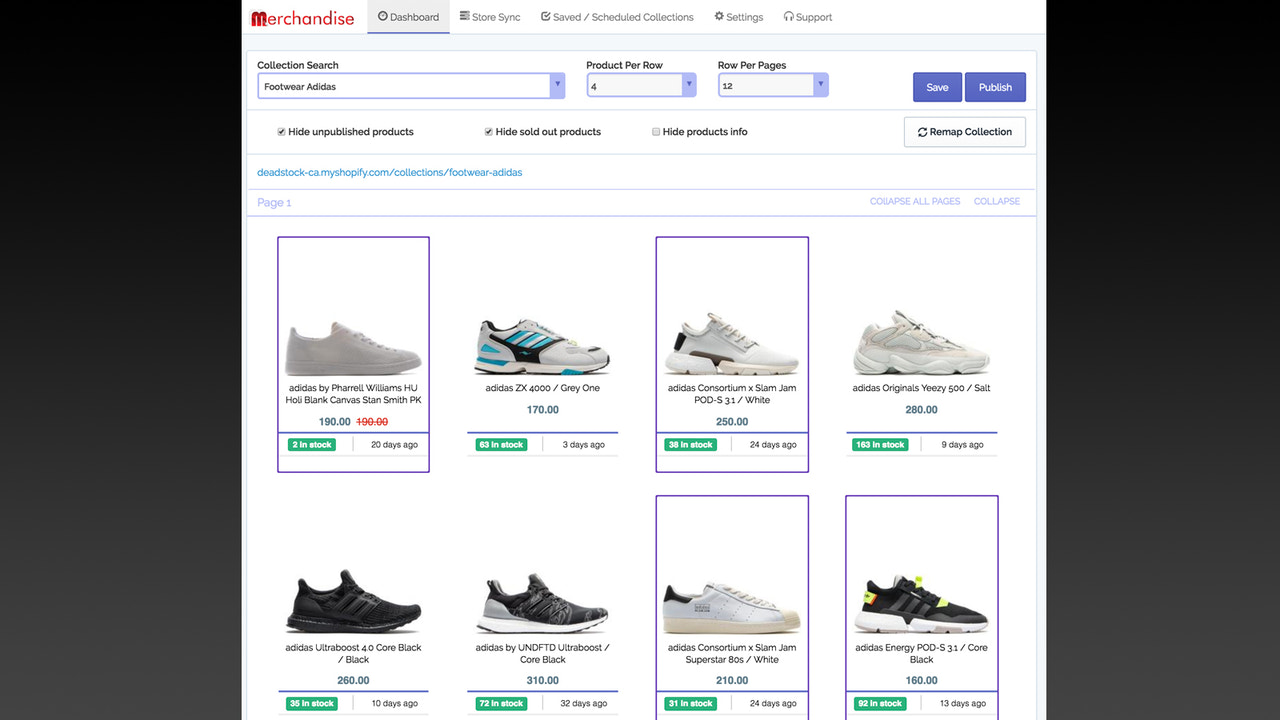Enable Hide products info
This screenshot has width=1280, height=720.
(x=656, y=131)
